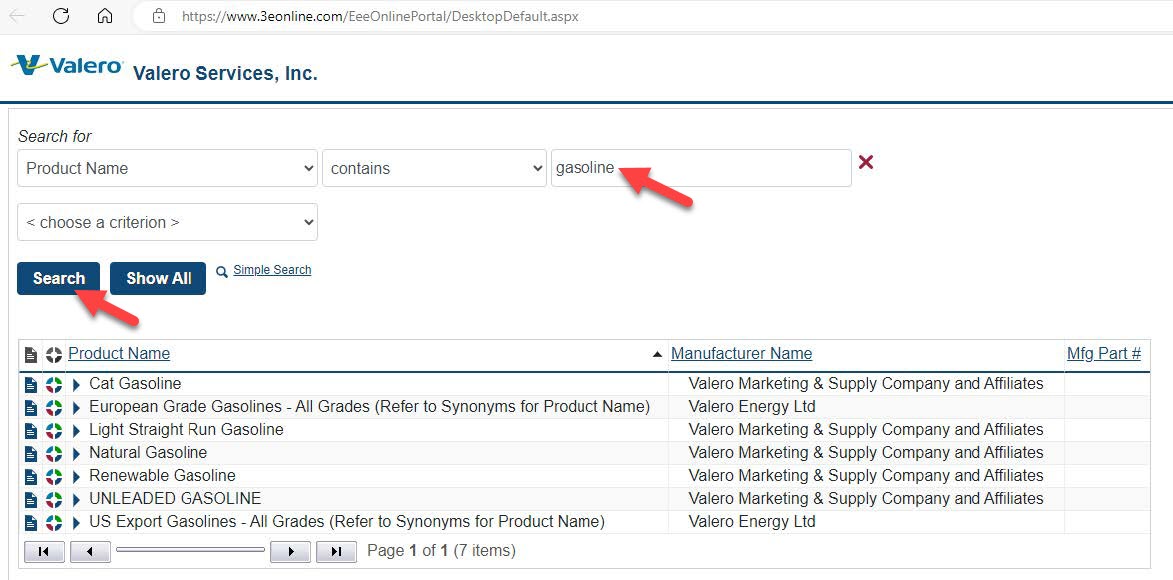Remove the gasoline search criterion with red X
This screenshot has width=1173, height=580.
click(x=866, y=162)
